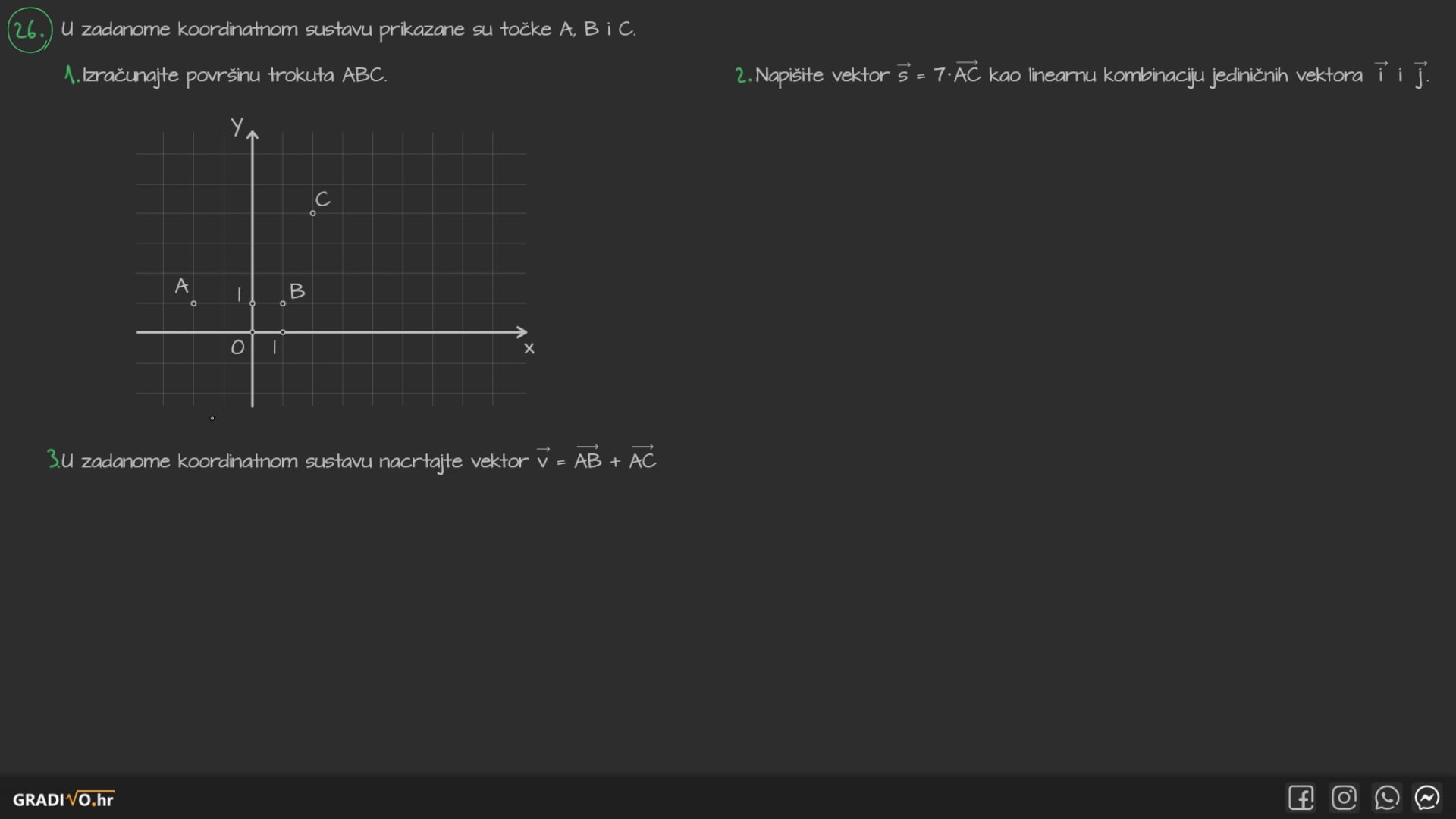Click the WhatsApp icon

coord(1386,798)
